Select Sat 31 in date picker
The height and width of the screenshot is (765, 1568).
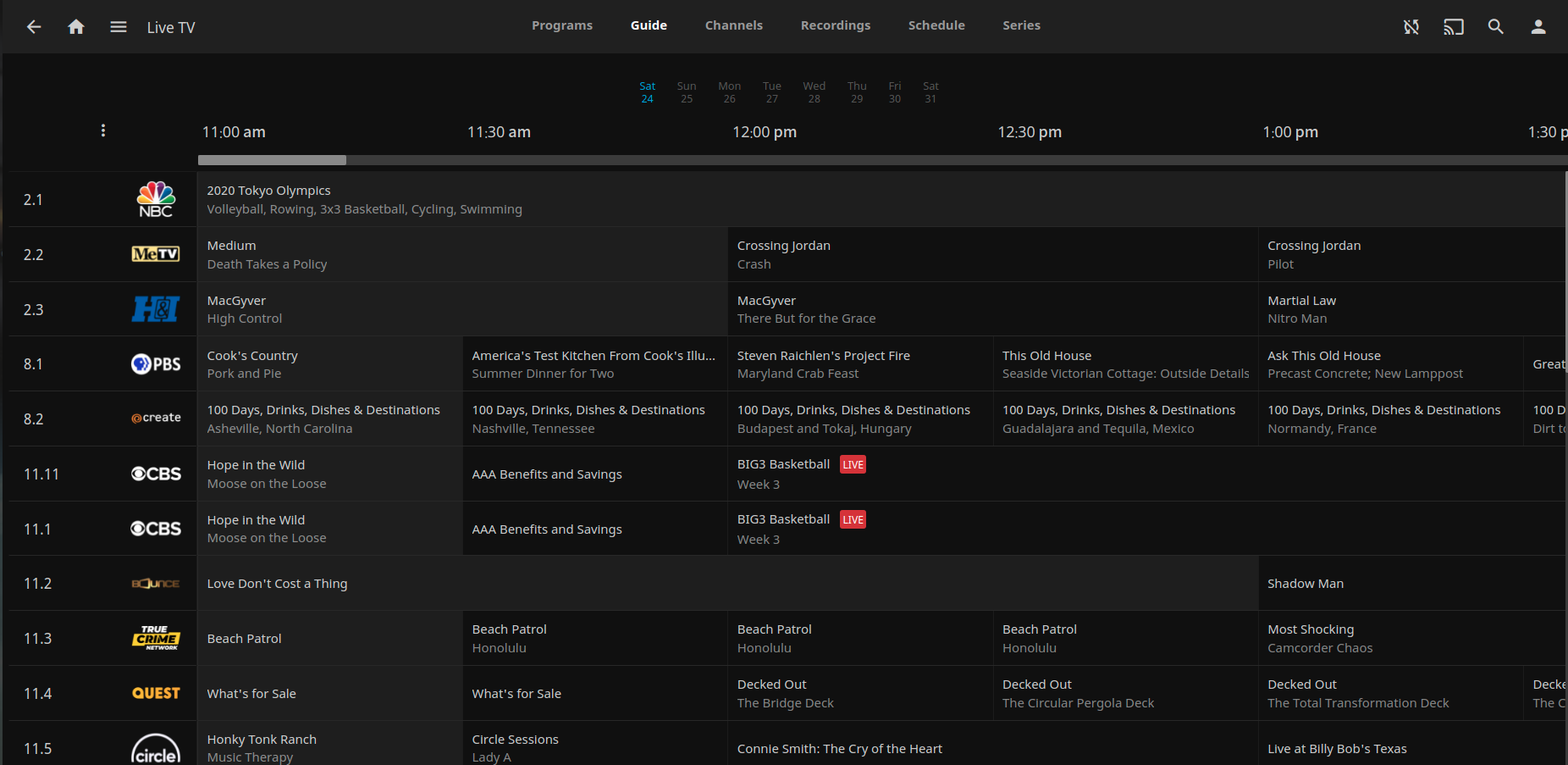(x=930, y=92)
